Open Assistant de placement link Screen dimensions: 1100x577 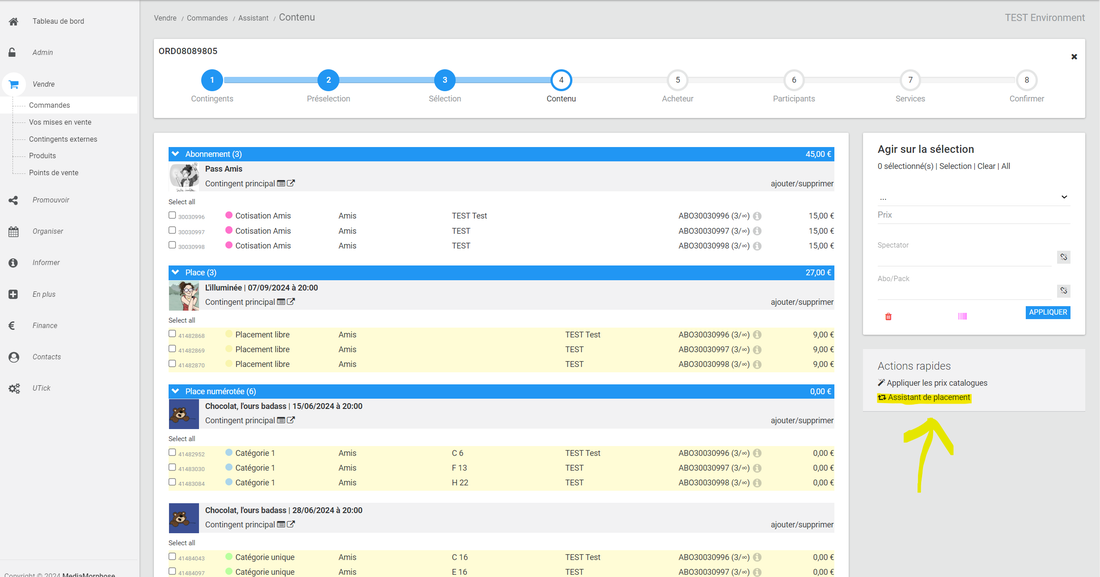pyautogui.click(x=928, y=398)
